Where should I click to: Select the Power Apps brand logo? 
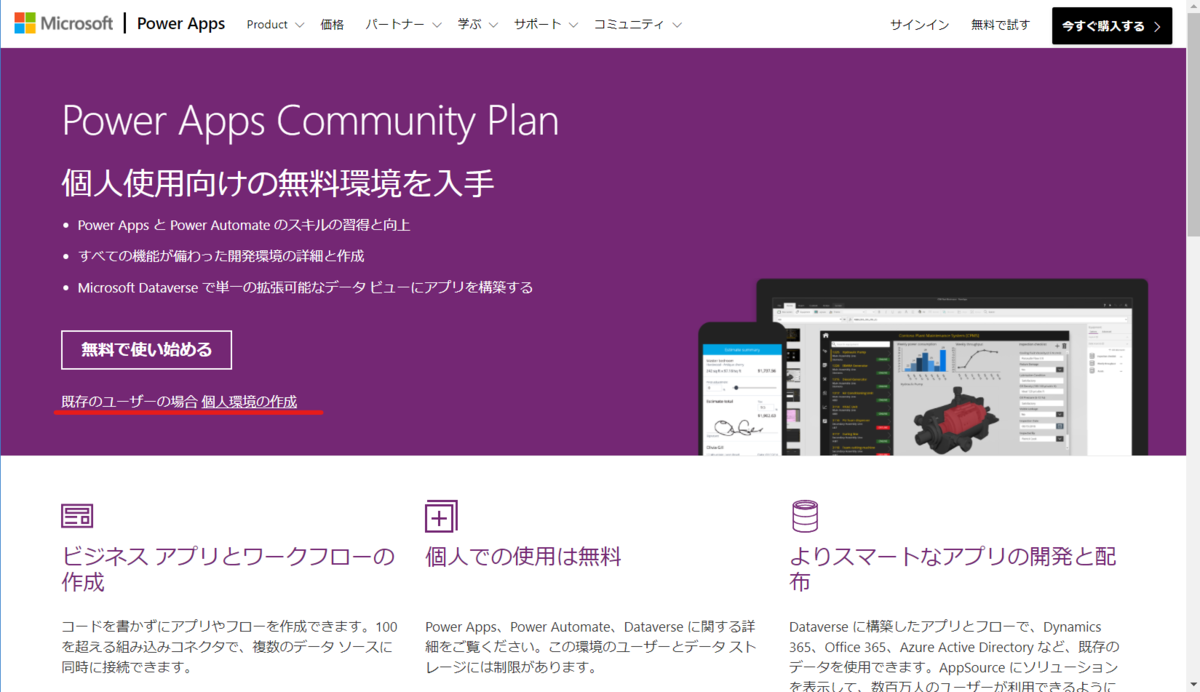tap(180, 22)
